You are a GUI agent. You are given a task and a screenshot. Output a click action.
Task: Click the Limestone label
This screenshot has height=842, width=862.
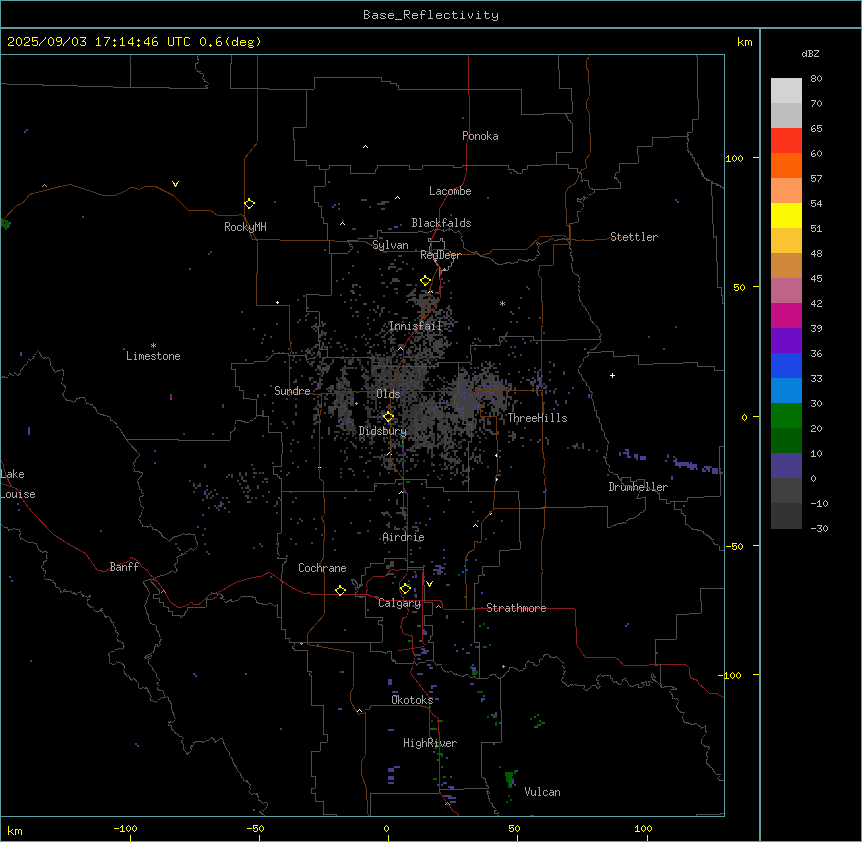click(153, 356)
